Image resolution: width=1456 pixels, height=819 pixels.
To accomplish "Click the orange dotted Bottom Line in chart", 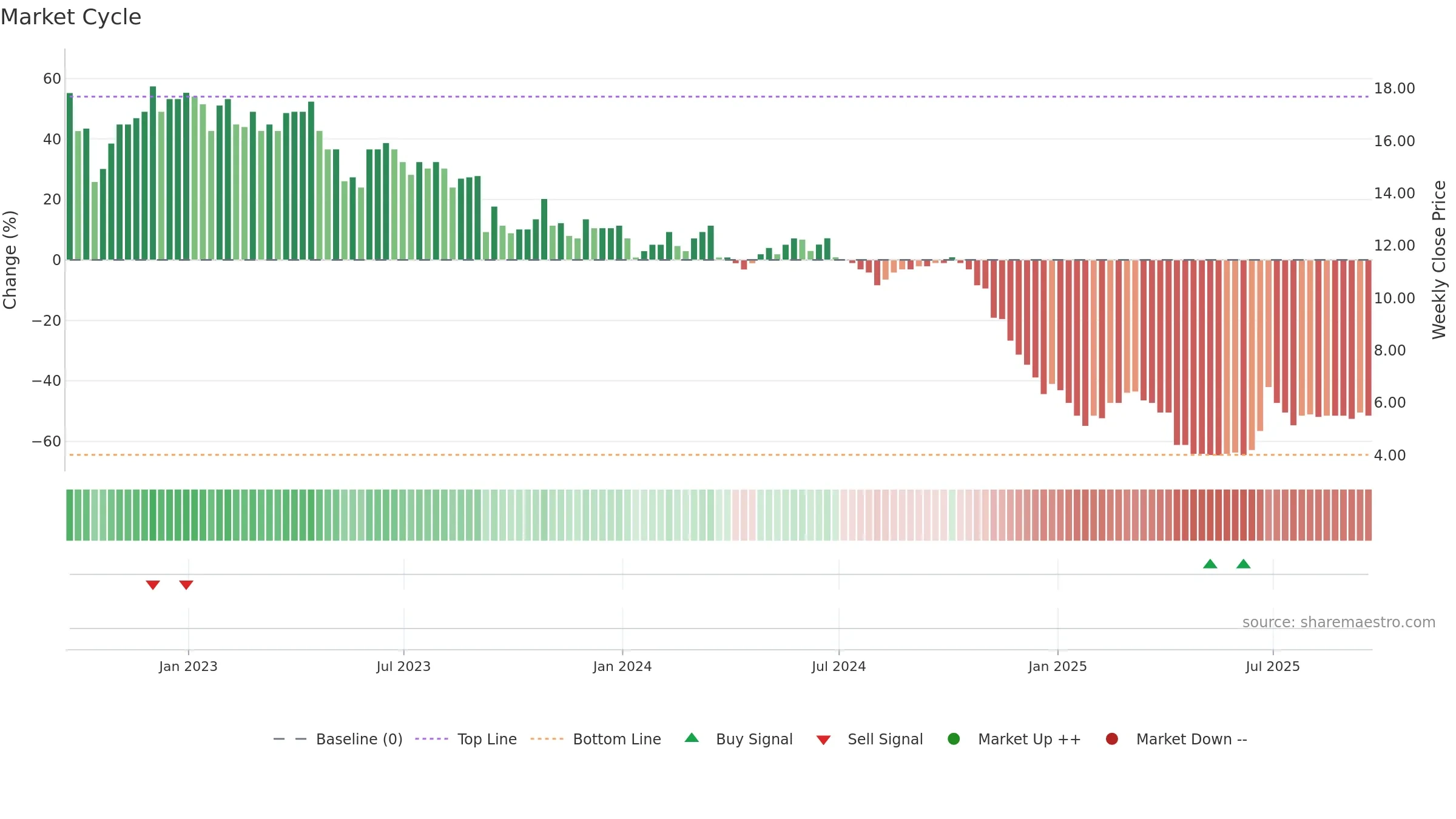I will pyautogui.click(x=719, y=454).
